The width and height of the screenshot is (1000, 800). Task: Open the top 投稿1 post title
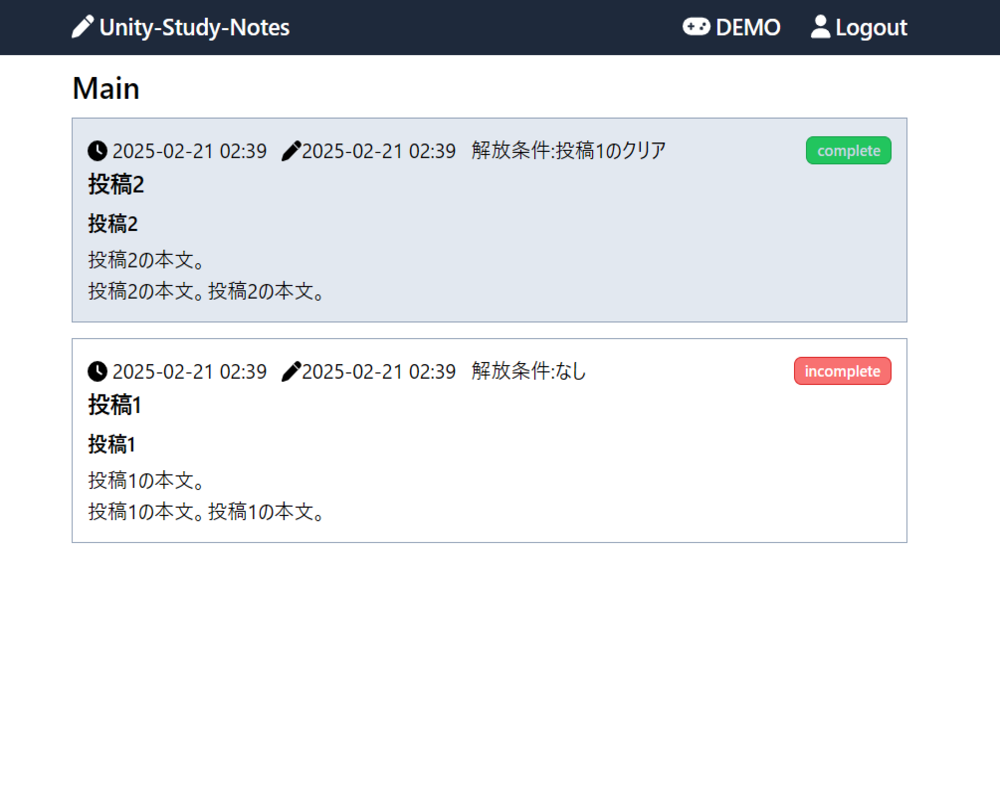pyautogui.click(x=114, y=405)
